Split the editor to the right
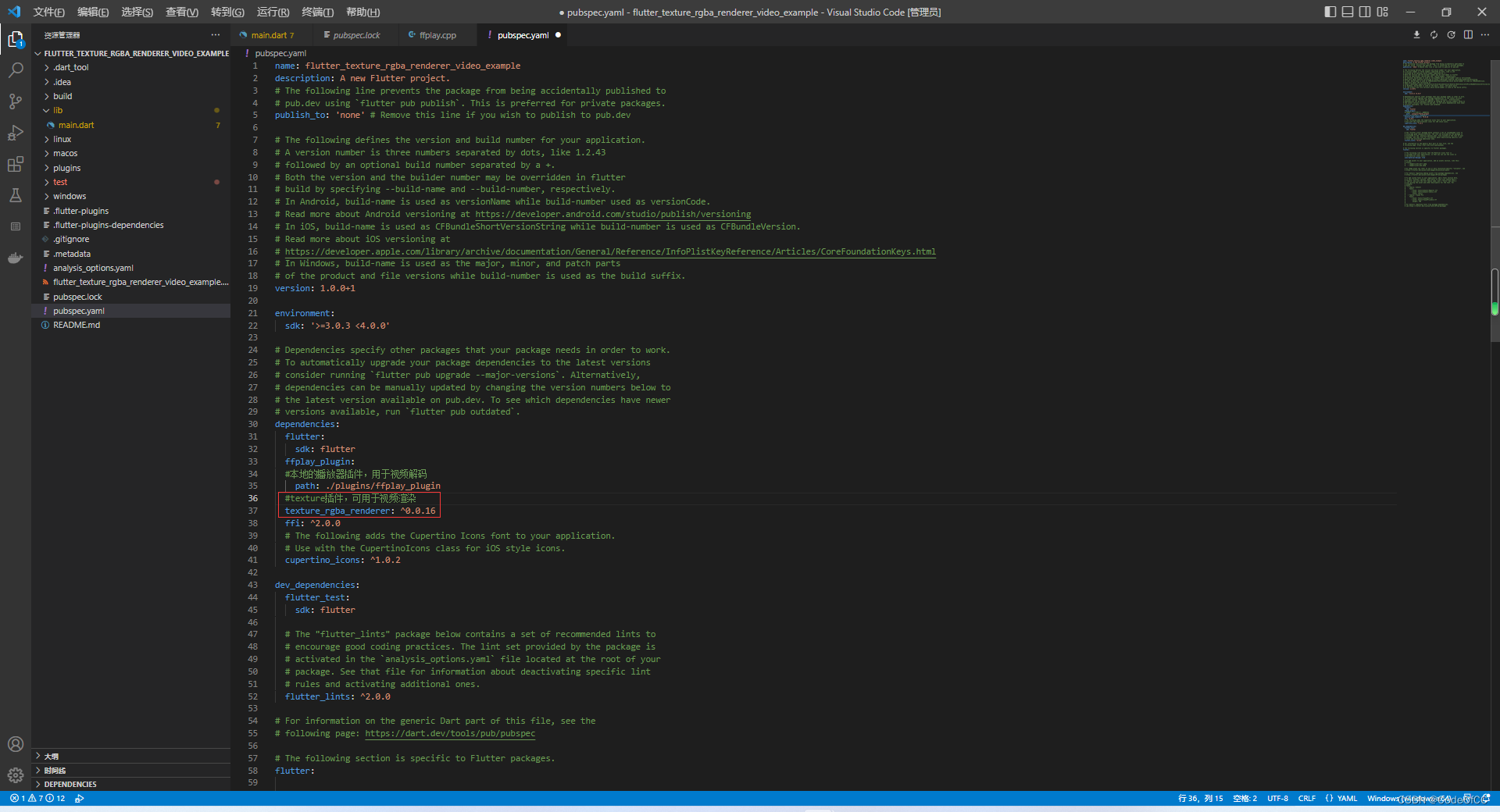 coord(1468,35)
